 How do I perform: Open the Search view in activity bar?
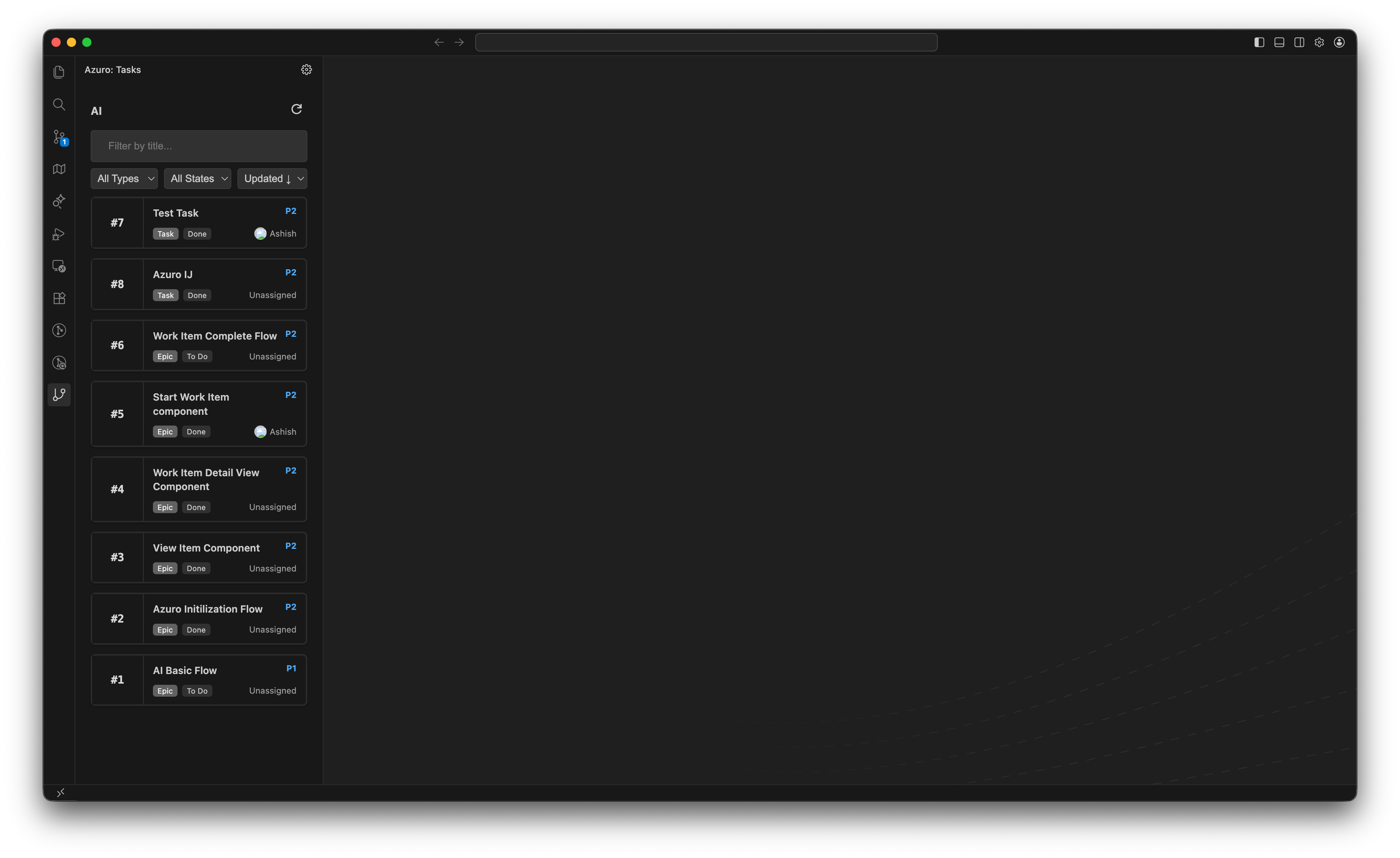point(59,104)
